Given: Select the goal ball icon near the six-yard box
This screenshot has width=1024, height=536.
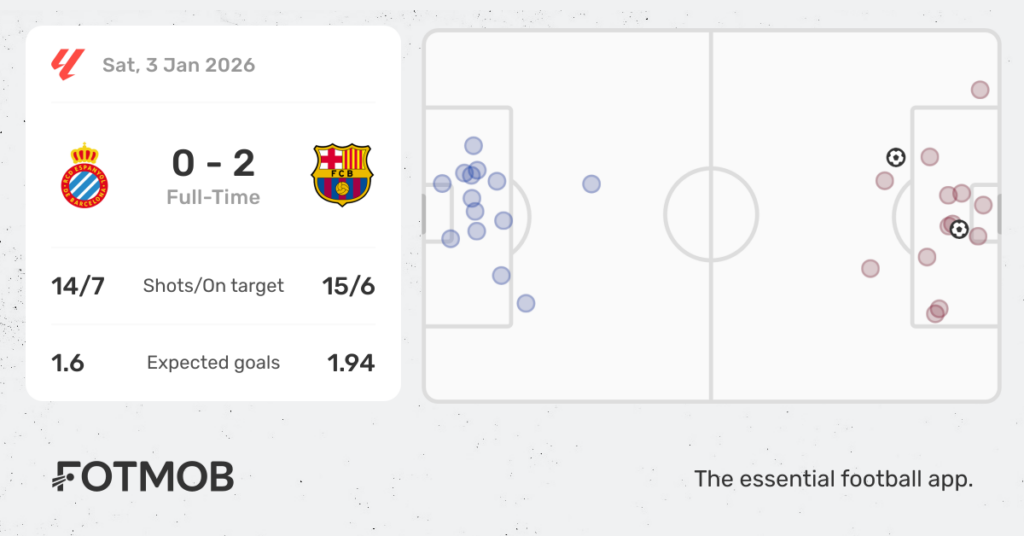Looking at the screenshot, I should (959, 229).
